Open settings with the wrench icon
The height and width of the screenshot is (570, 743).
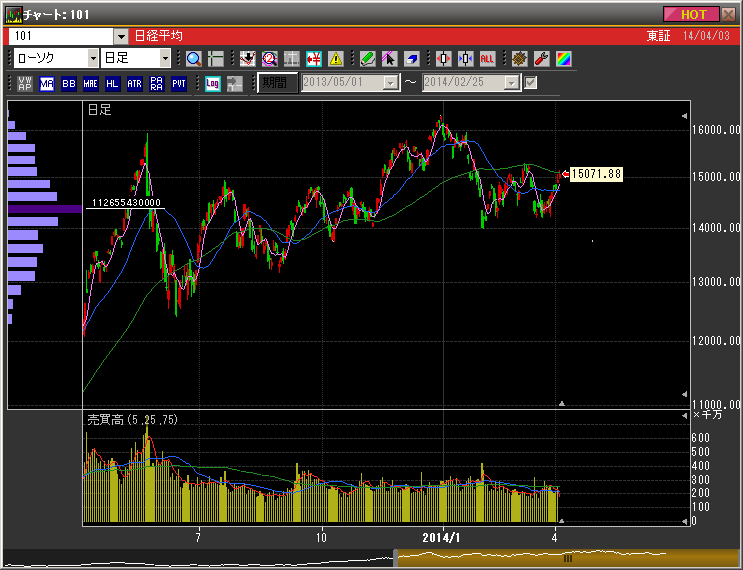tap(541, 59)
